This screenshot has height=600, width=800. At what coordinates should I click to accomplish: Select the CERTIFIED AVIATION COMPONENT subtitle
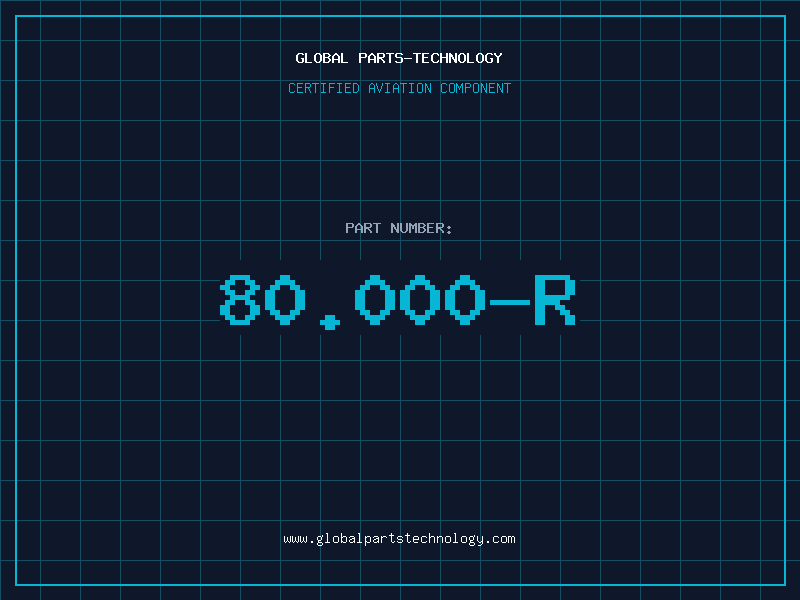click(x=399, y=88)
